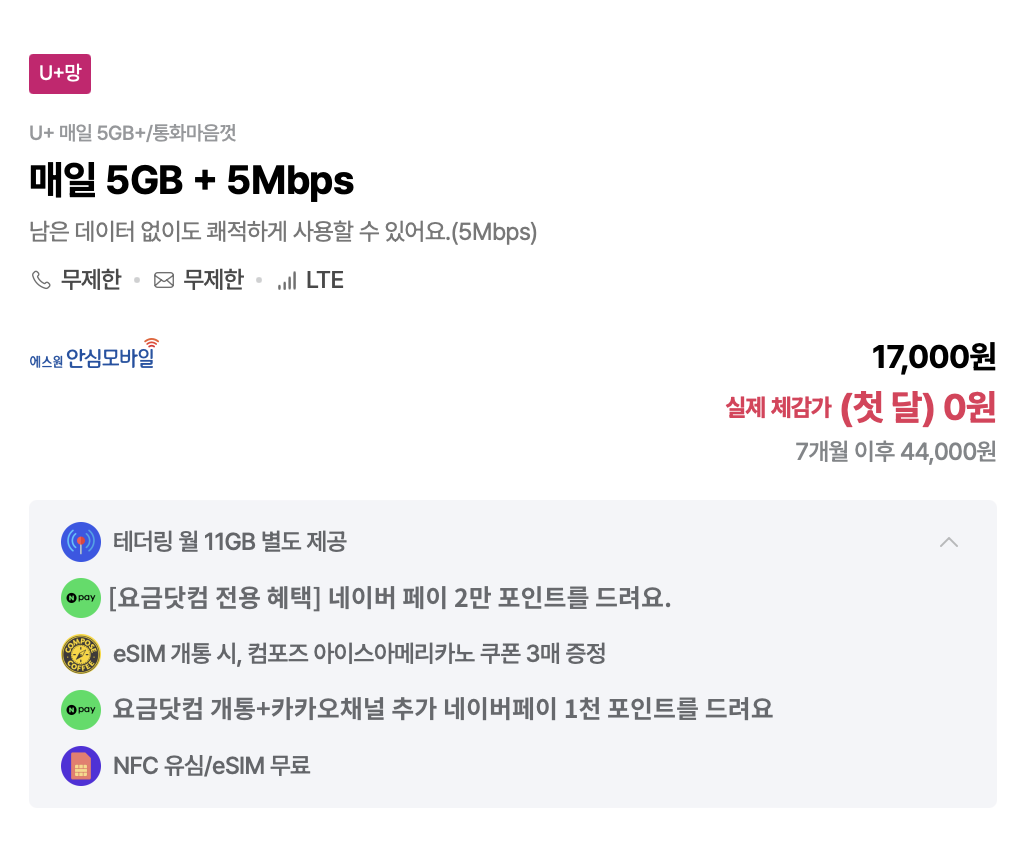Click the tethering benefit icon
The image size is (1022, 862).
pyautogui.click(x=81, y=541)
